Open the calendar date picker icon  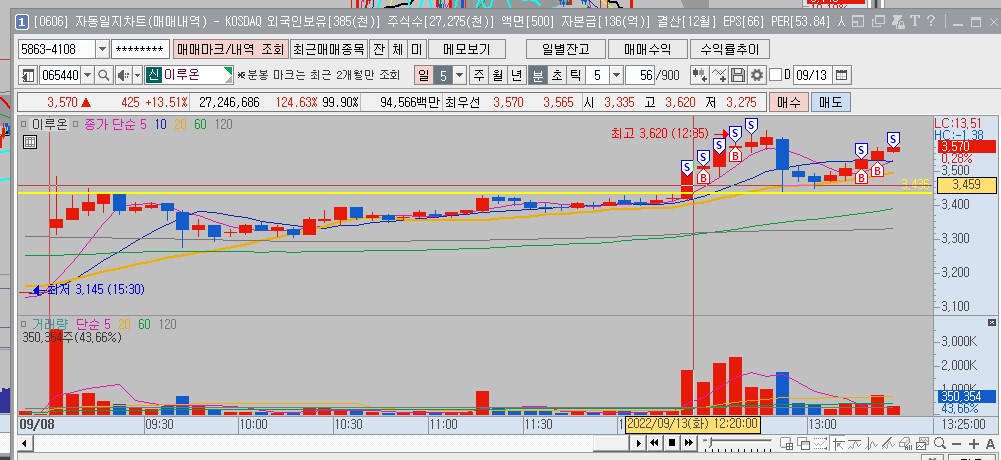[x=842, y=75]
